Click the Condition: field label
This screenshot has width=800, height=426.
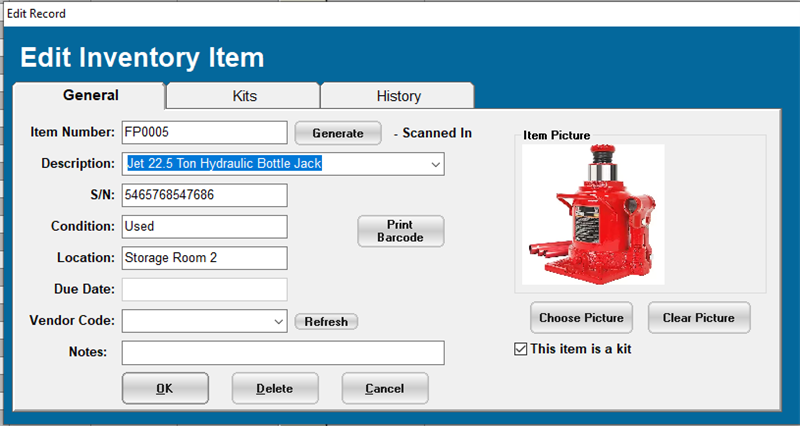[x=83, y=226]
